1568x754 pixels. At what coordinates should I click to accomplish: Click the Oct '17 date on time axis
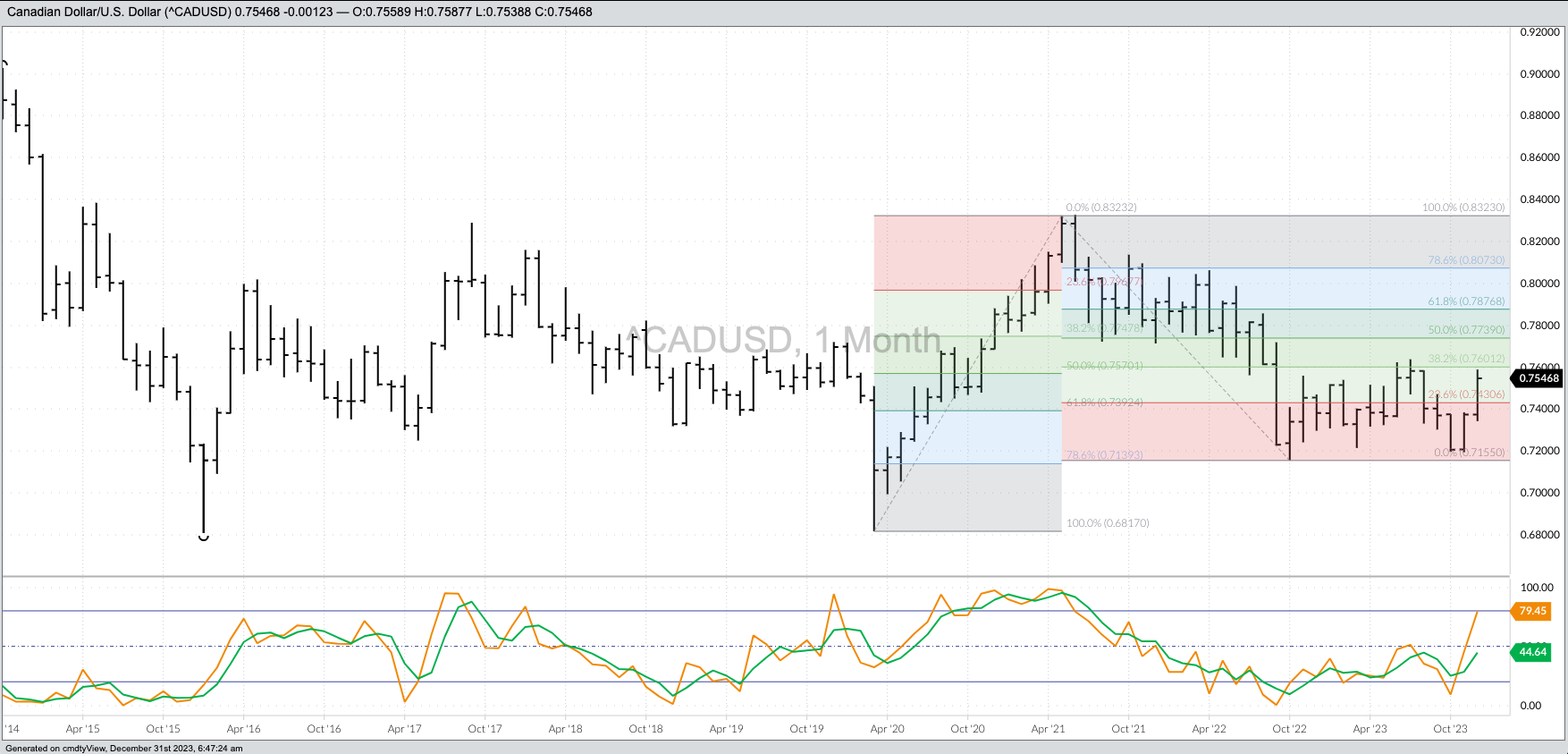click(x=485, y=729)
